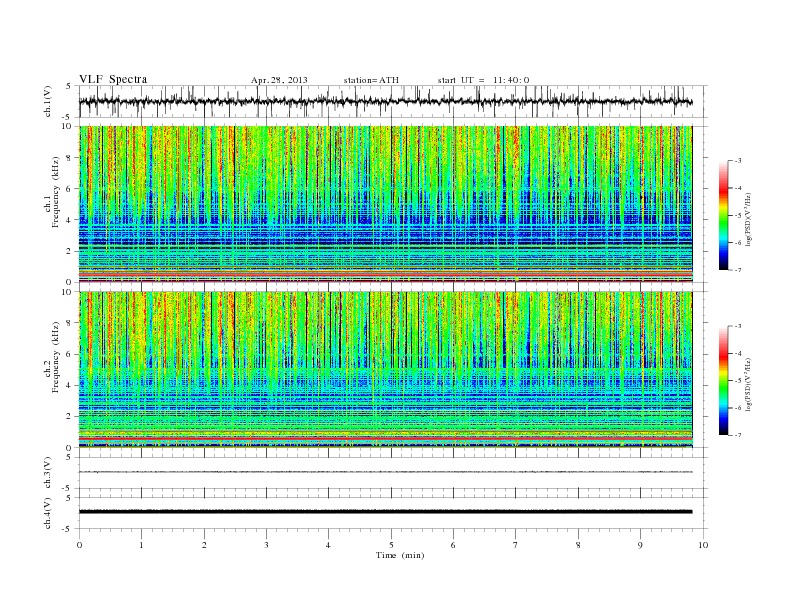Click the date Apr. 28, 2013
The height and width of the screenshot is (612, 792).
(x=279, y=80)
